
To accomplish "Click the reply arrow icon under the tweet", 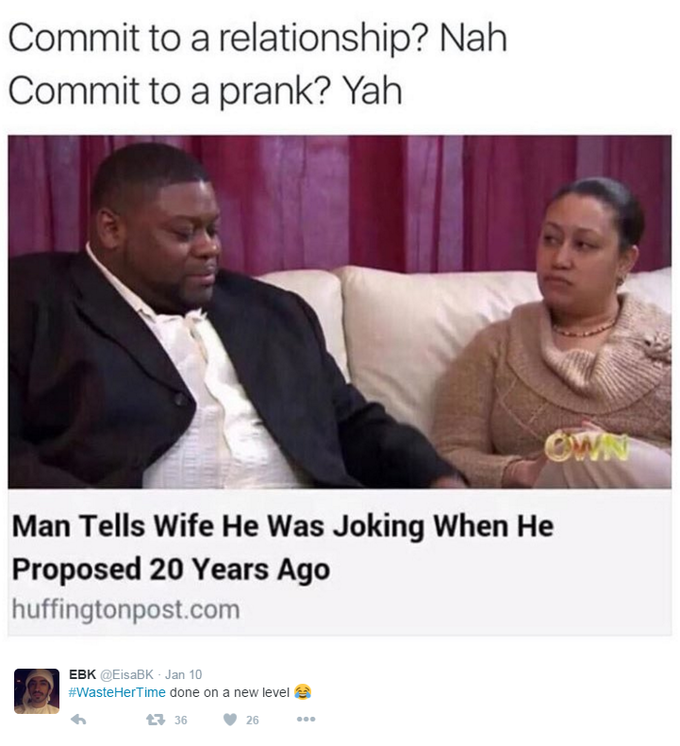I will tap(79, 719).
